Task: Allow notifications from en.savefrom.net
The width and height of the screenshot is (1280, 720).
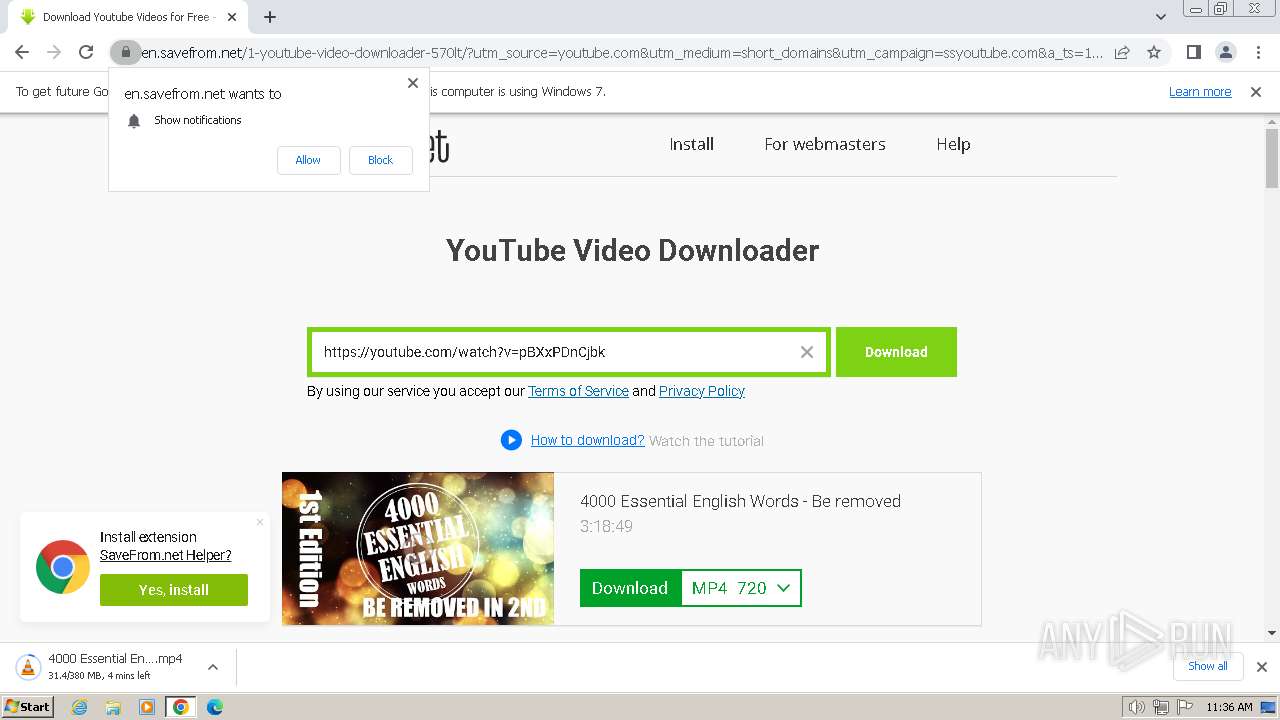Action: 308,160
